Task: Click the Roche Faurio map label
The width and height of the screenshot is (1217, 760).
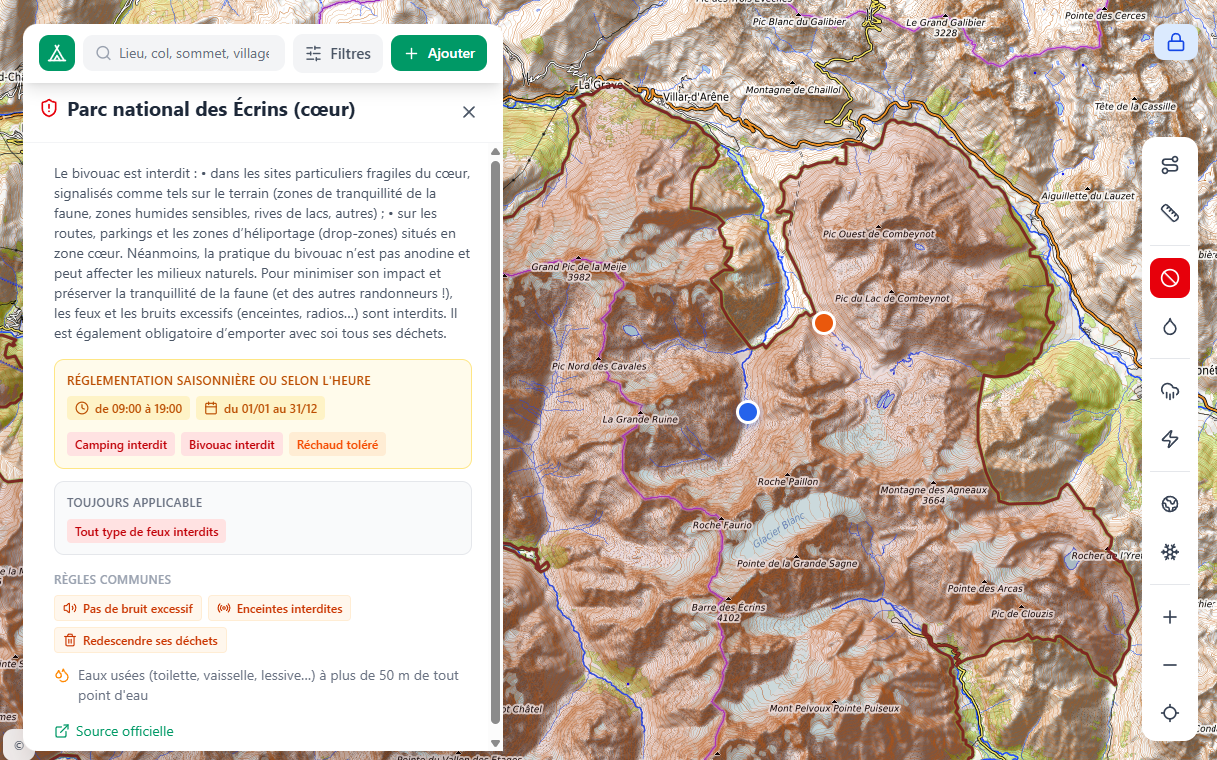Action: pyautogui.click(x=722, y=525)
